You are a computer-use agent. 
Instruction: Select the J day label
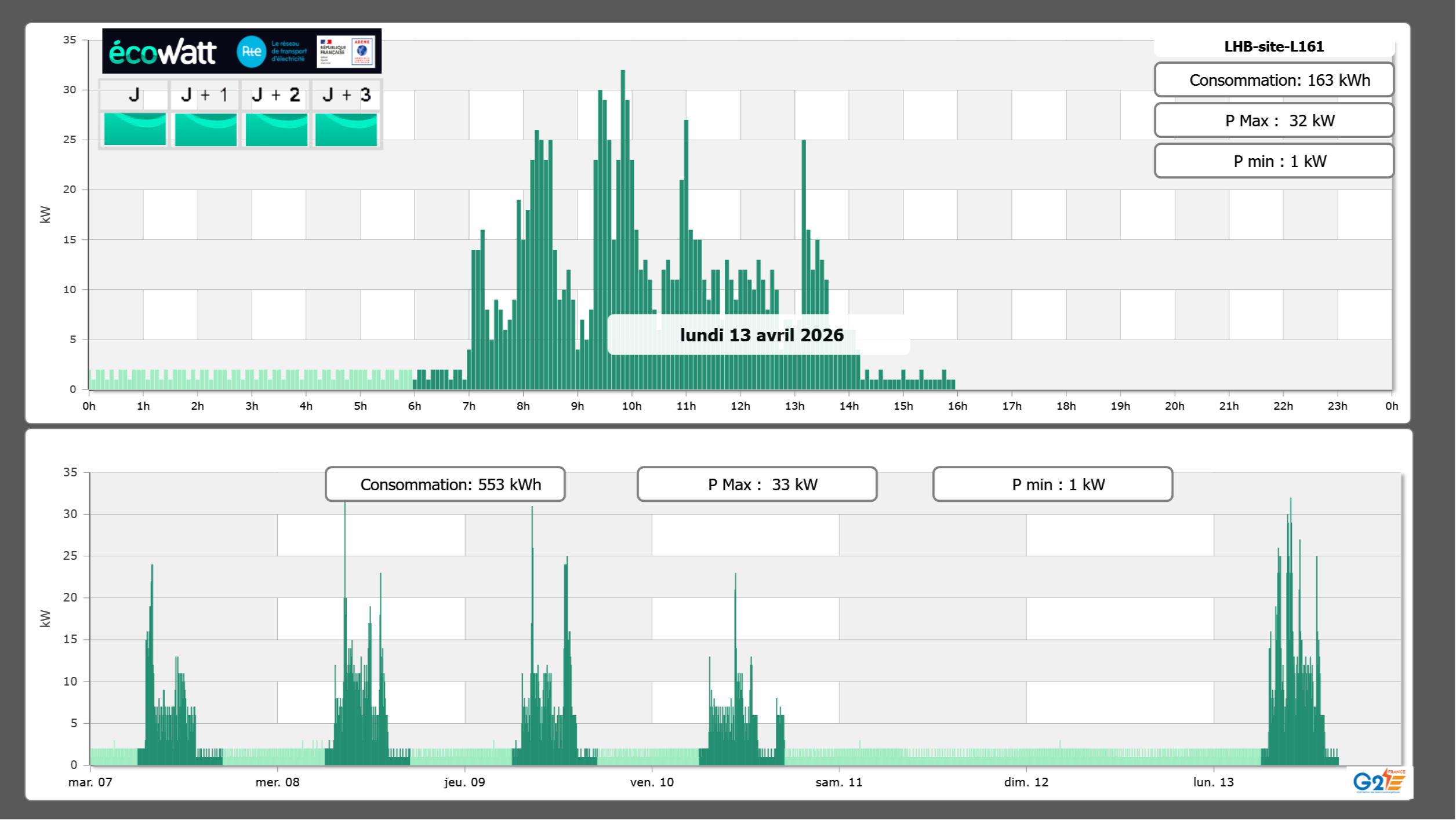click(x=134, y=95)
